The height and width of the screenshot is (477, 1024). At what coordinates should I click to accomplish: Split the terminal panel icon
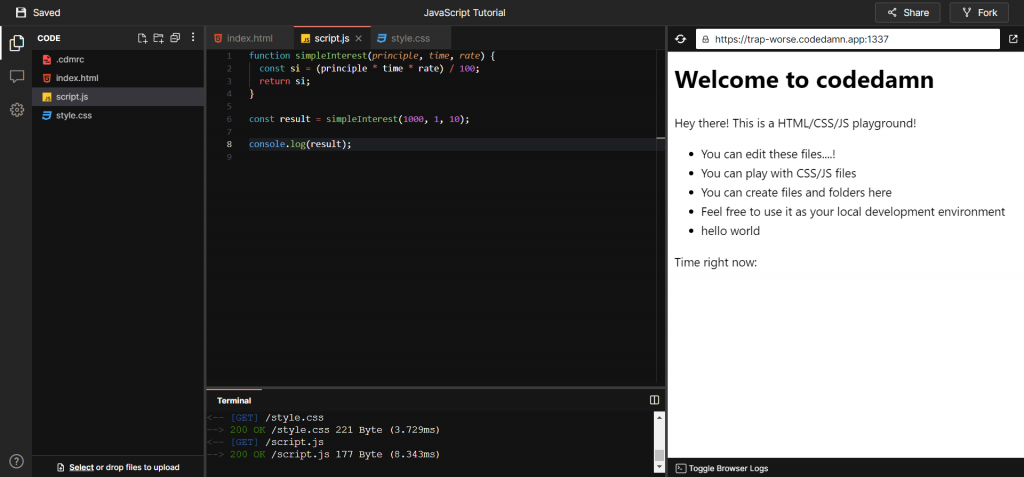(x=654, y=400)
